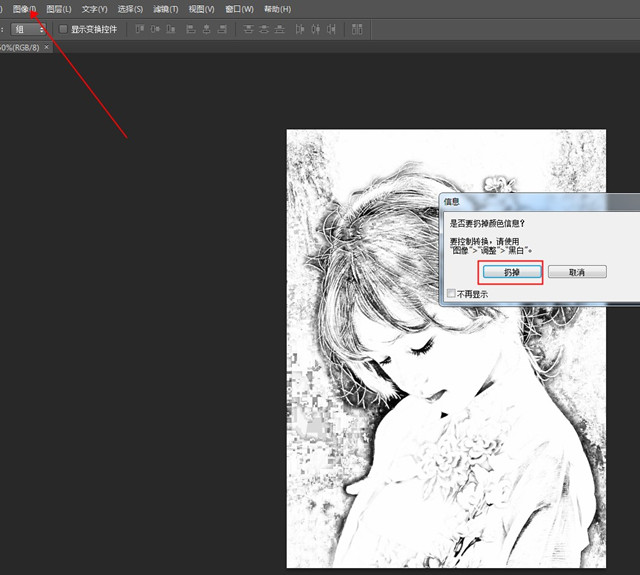Click the 扔掉 button to discard color

tap(511, 272)
